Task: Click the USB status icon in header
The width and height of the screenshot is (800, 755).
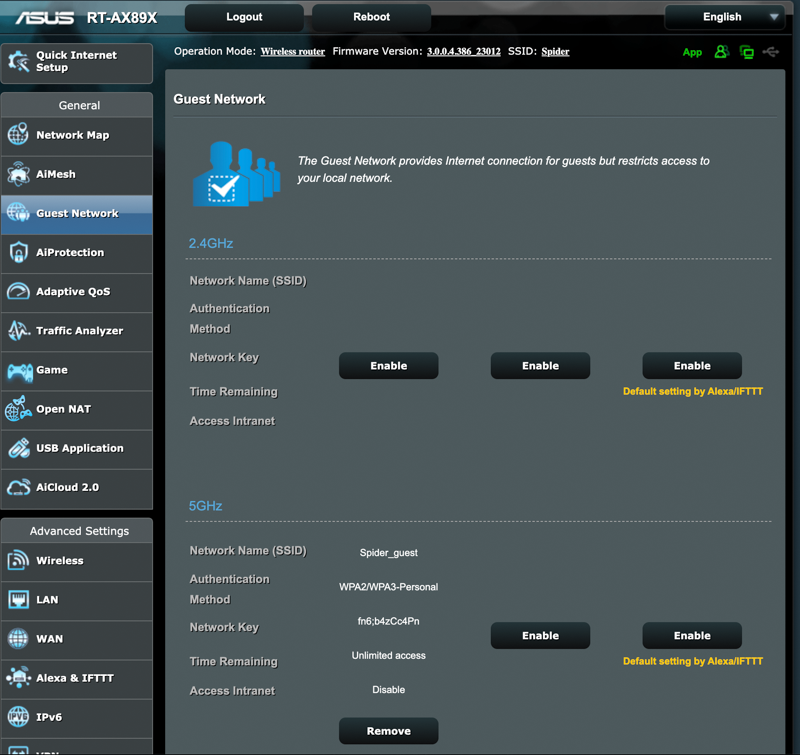Action: (771, 52)
